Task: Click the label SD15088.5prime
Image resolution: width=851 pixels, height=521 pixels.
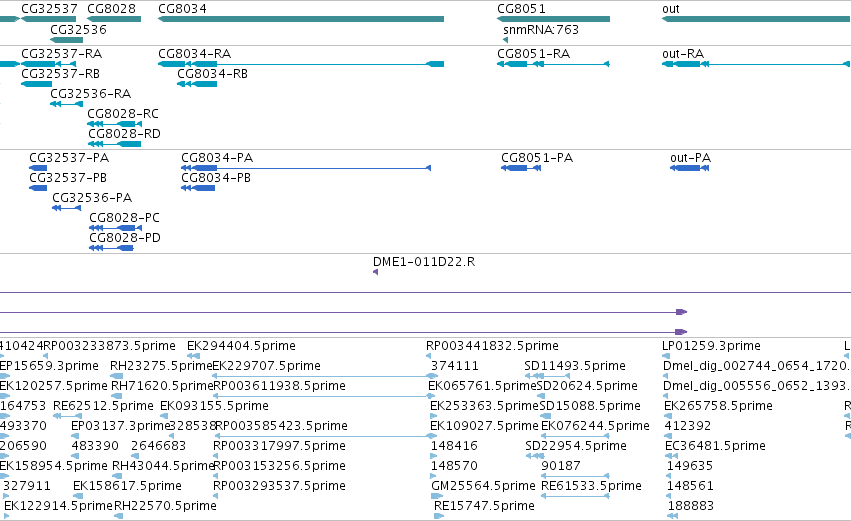Action: pos(590,406)
